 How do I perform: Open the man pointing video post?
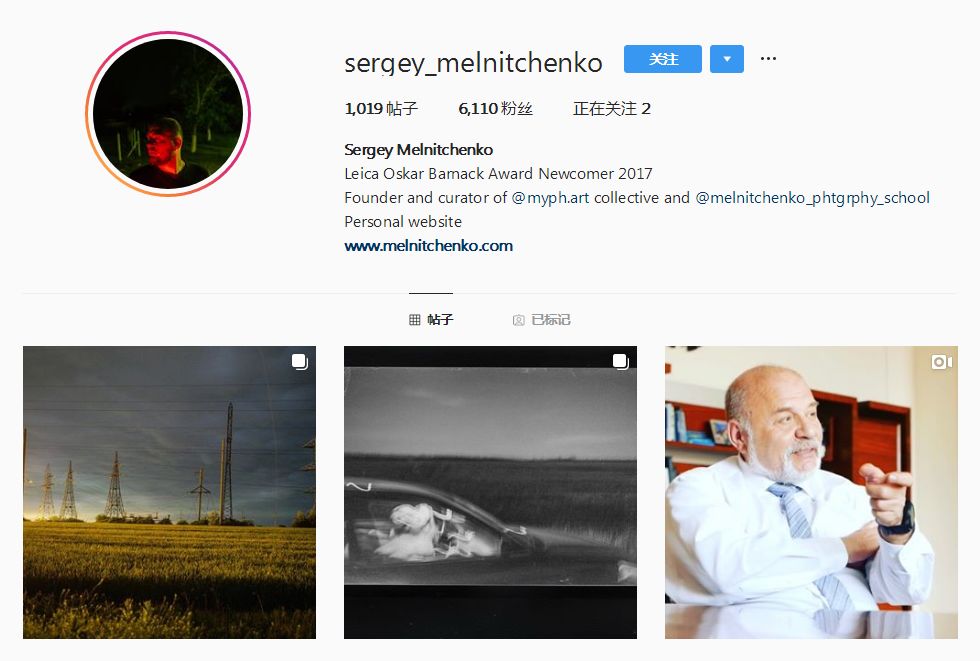pyautogui.click(x=811, y=492)
